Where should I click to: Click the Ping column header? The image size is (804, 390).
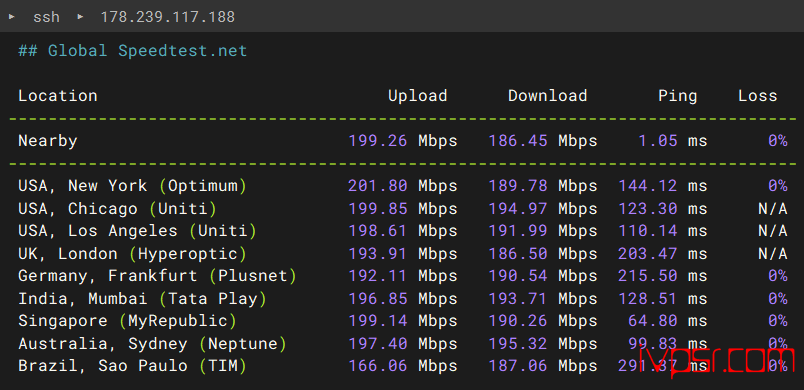pos(677,96)
